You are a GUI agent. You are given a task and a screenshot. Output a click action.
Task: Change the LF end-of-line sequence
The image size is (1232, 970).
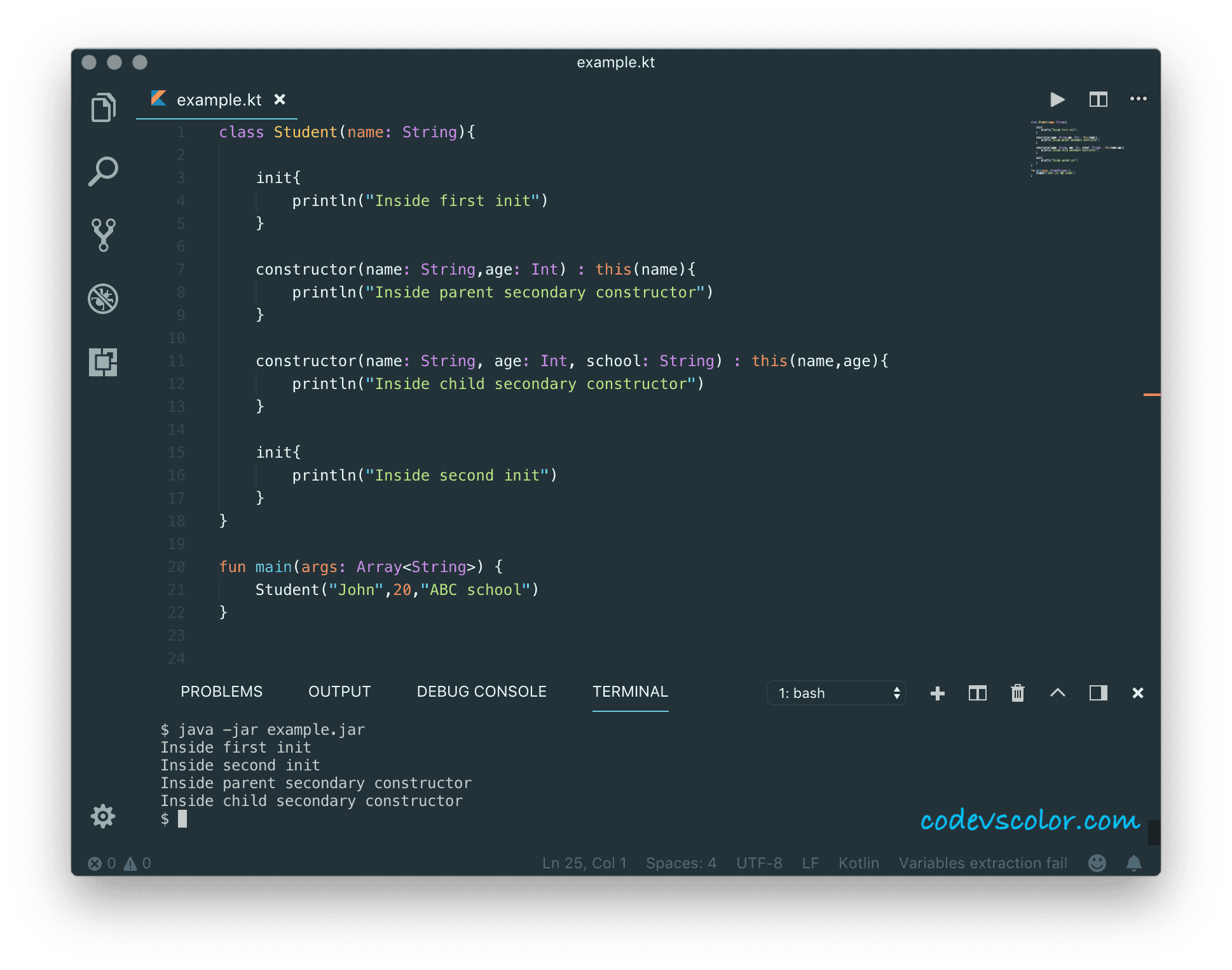(810, 863)
